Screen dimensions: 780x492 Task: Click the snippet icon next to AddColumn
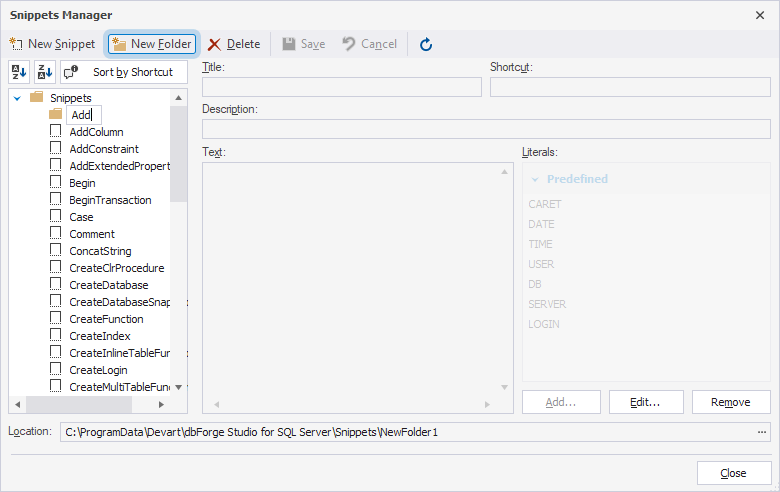tap(56, 131)
